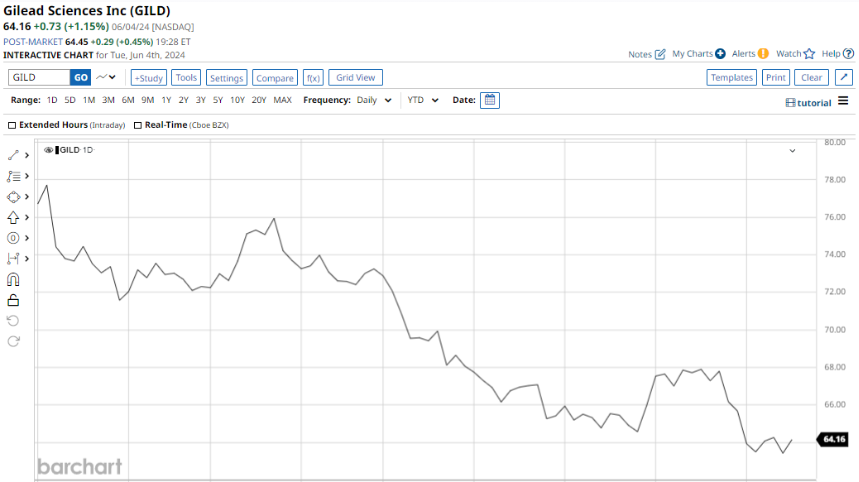859x482 pixels.
Task: Select the 1Y range
Action: (x=166, y=100)
